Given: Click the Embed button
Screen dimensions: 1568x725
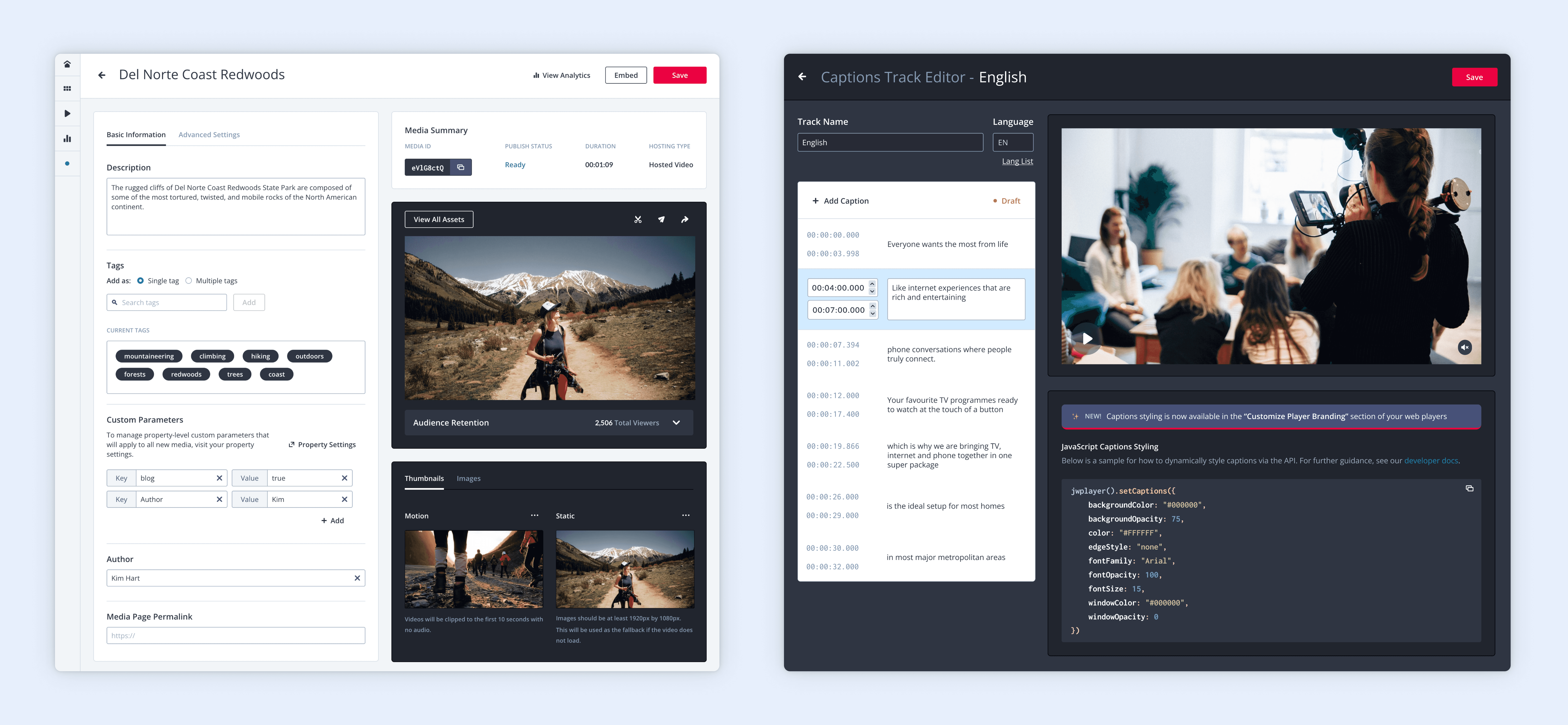Looking at the screenshot, I should pos(626,75).
